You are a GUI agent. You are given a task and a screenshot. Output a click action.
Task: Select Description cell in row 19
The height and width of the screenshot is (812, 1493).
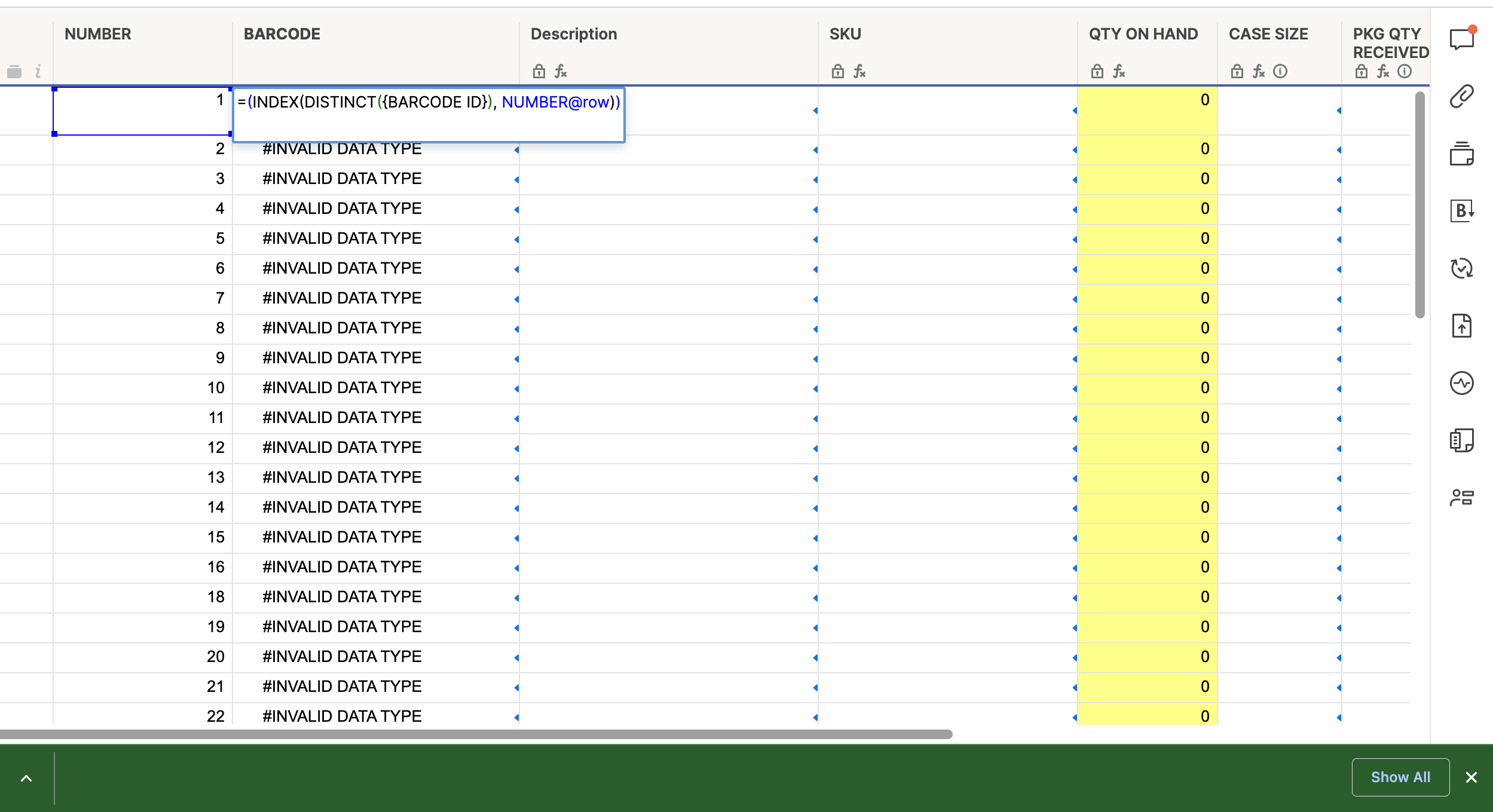(x=669, y=627)
